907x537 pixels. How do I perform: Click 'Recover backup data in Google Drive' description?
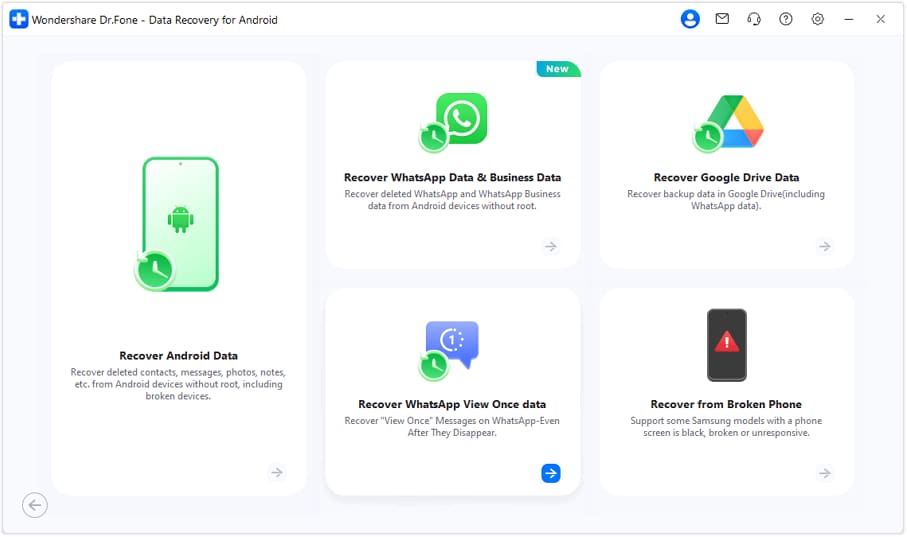pos(726,200)
